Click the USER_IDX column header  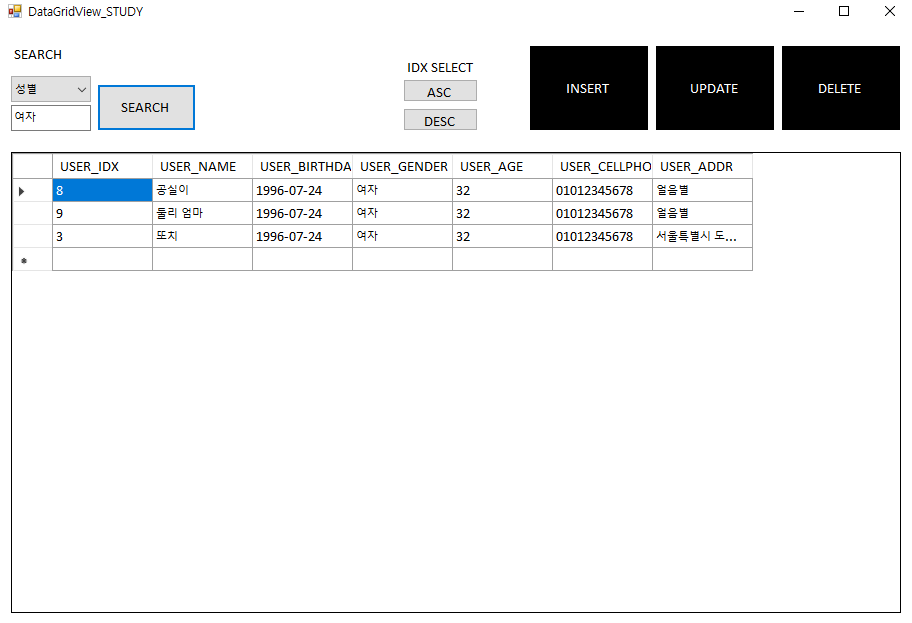[102, 166]
